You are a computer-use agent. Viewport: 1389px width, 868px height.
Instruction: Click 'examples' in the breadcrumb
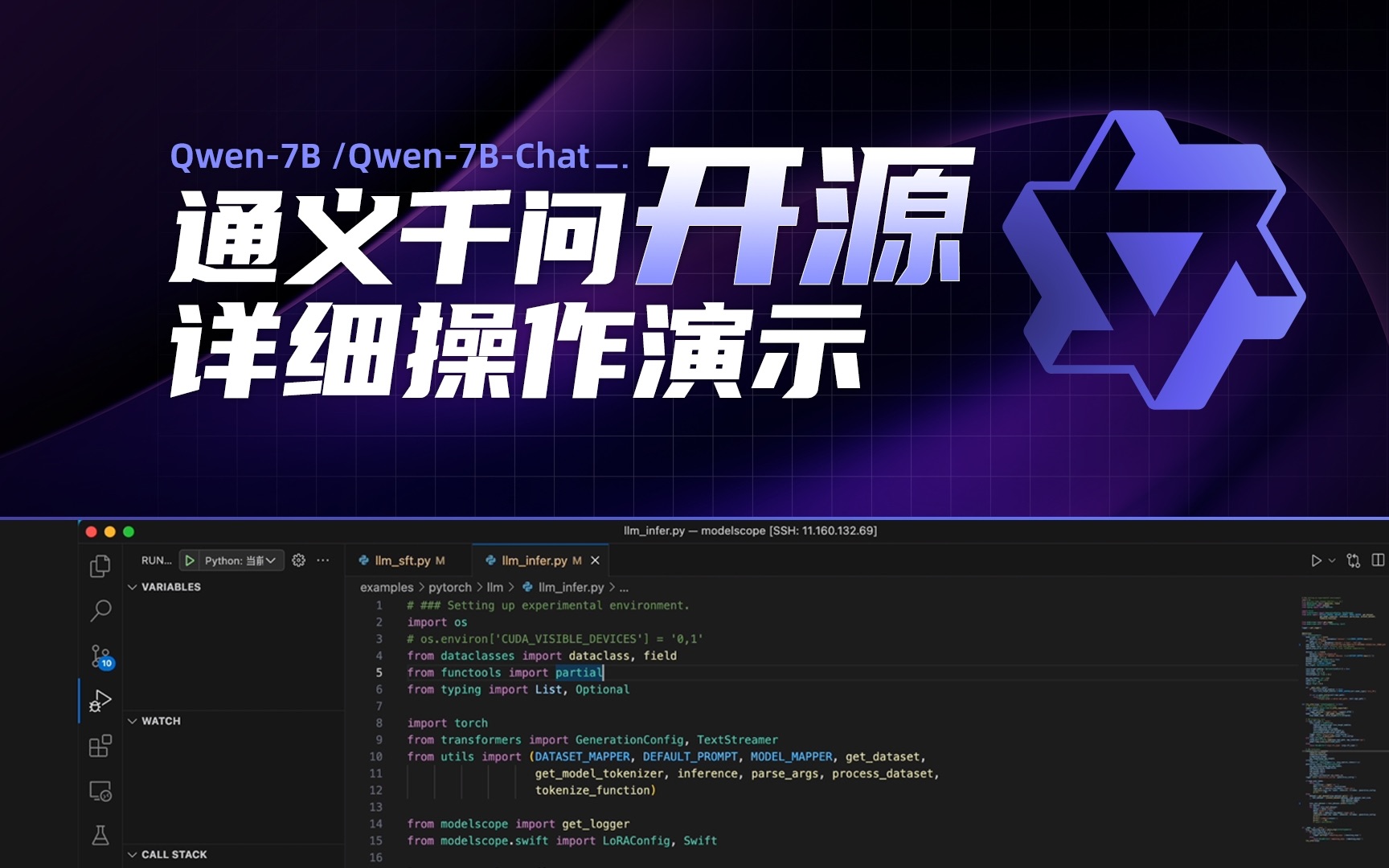click(x=387, y=588)
